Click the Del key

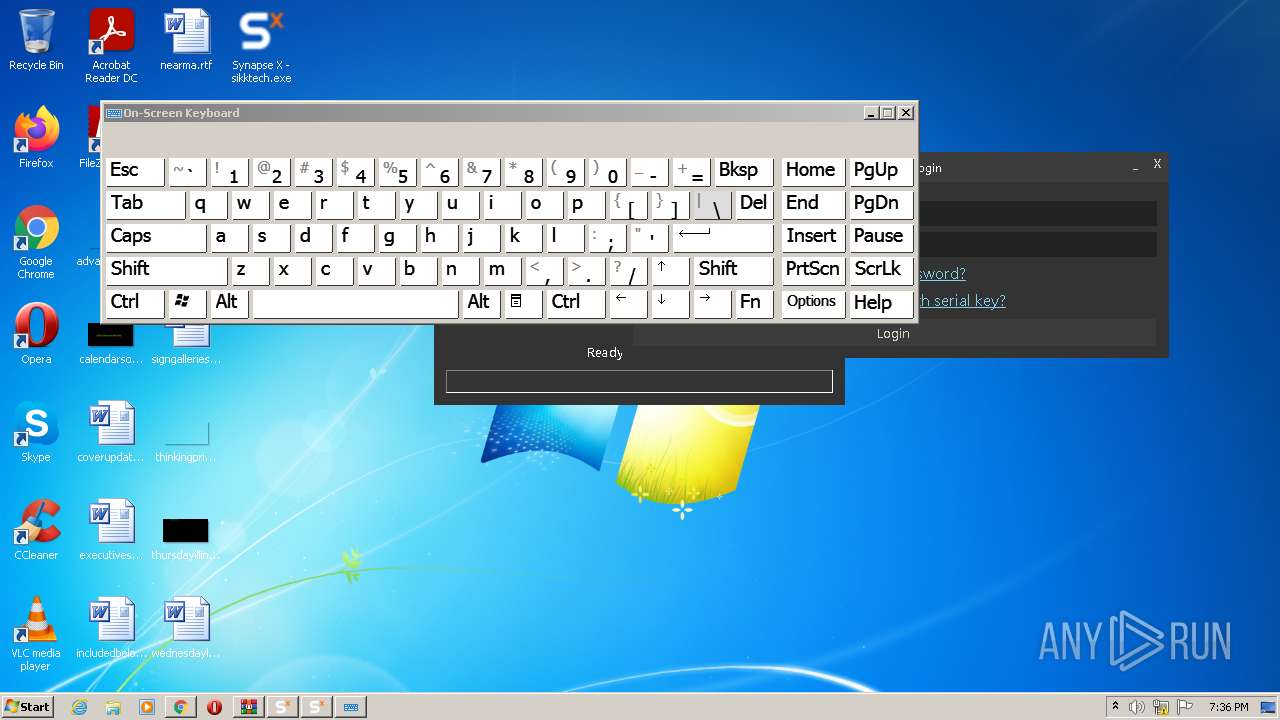[755, 204]
